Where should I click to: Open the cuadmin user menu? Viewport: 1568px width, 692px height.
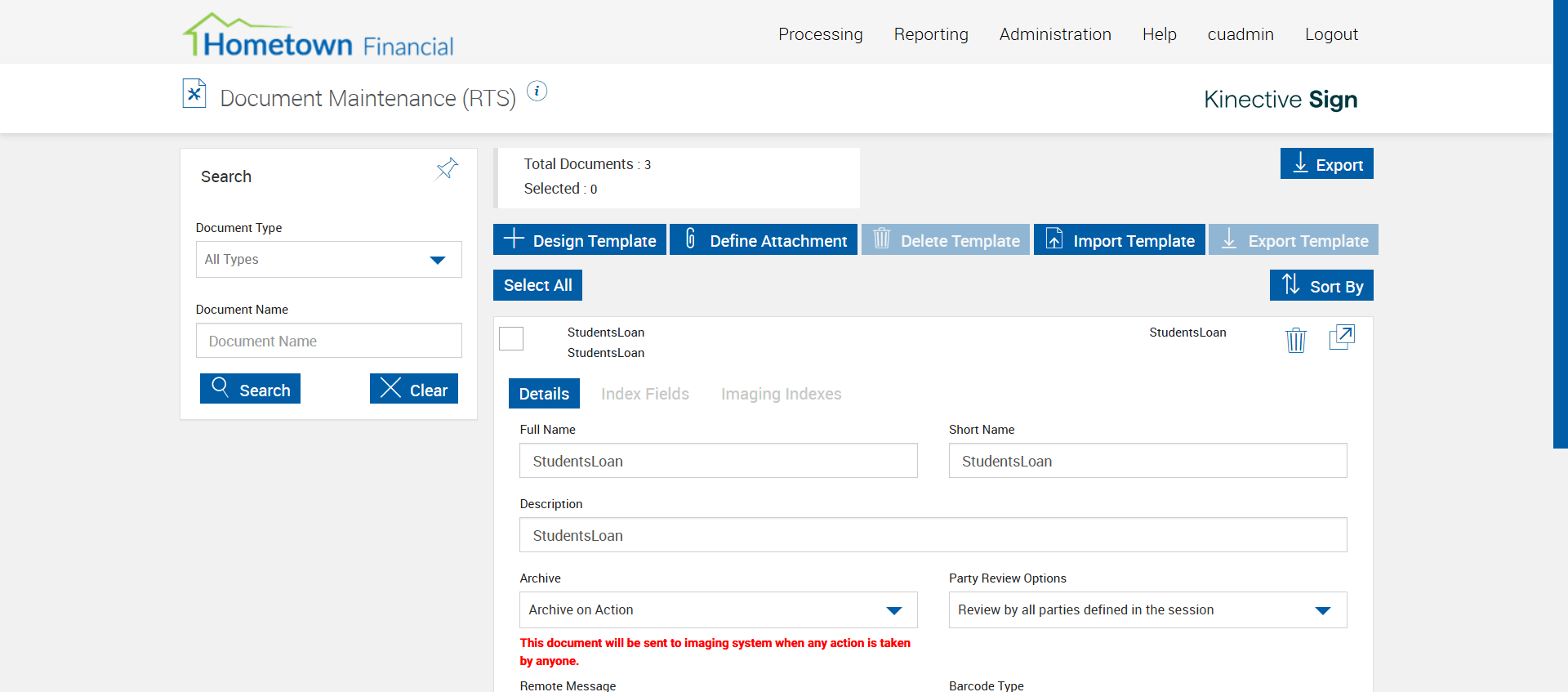1241,34
